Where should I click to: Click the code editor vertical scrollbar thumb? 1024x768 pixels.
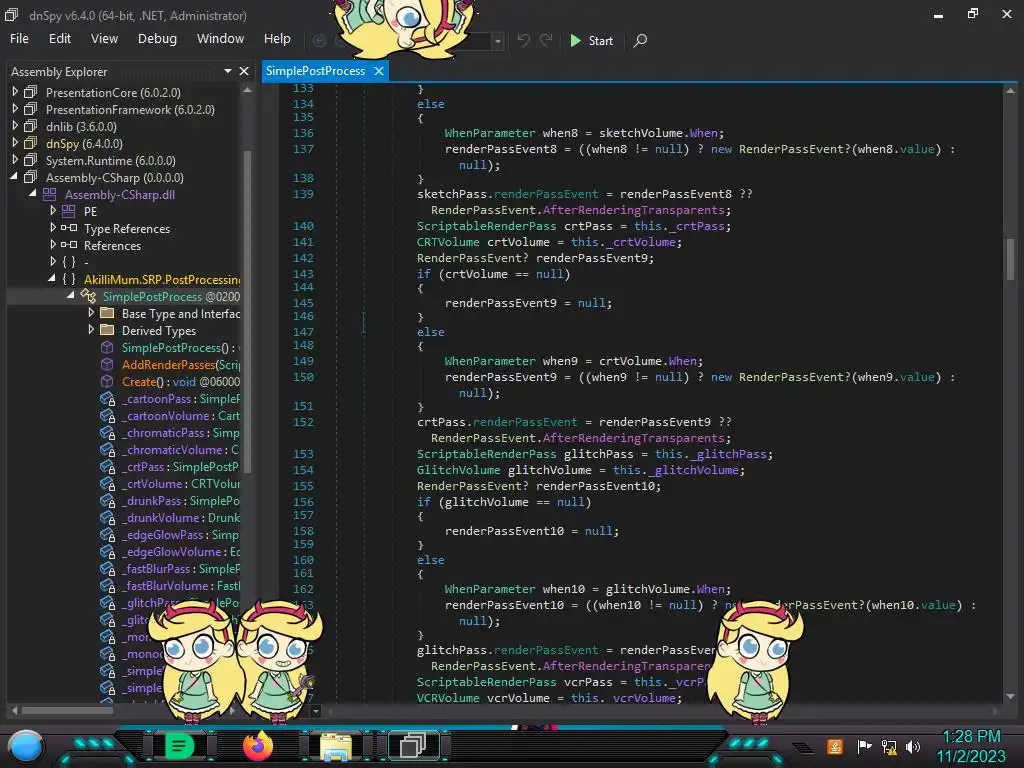1010,259
